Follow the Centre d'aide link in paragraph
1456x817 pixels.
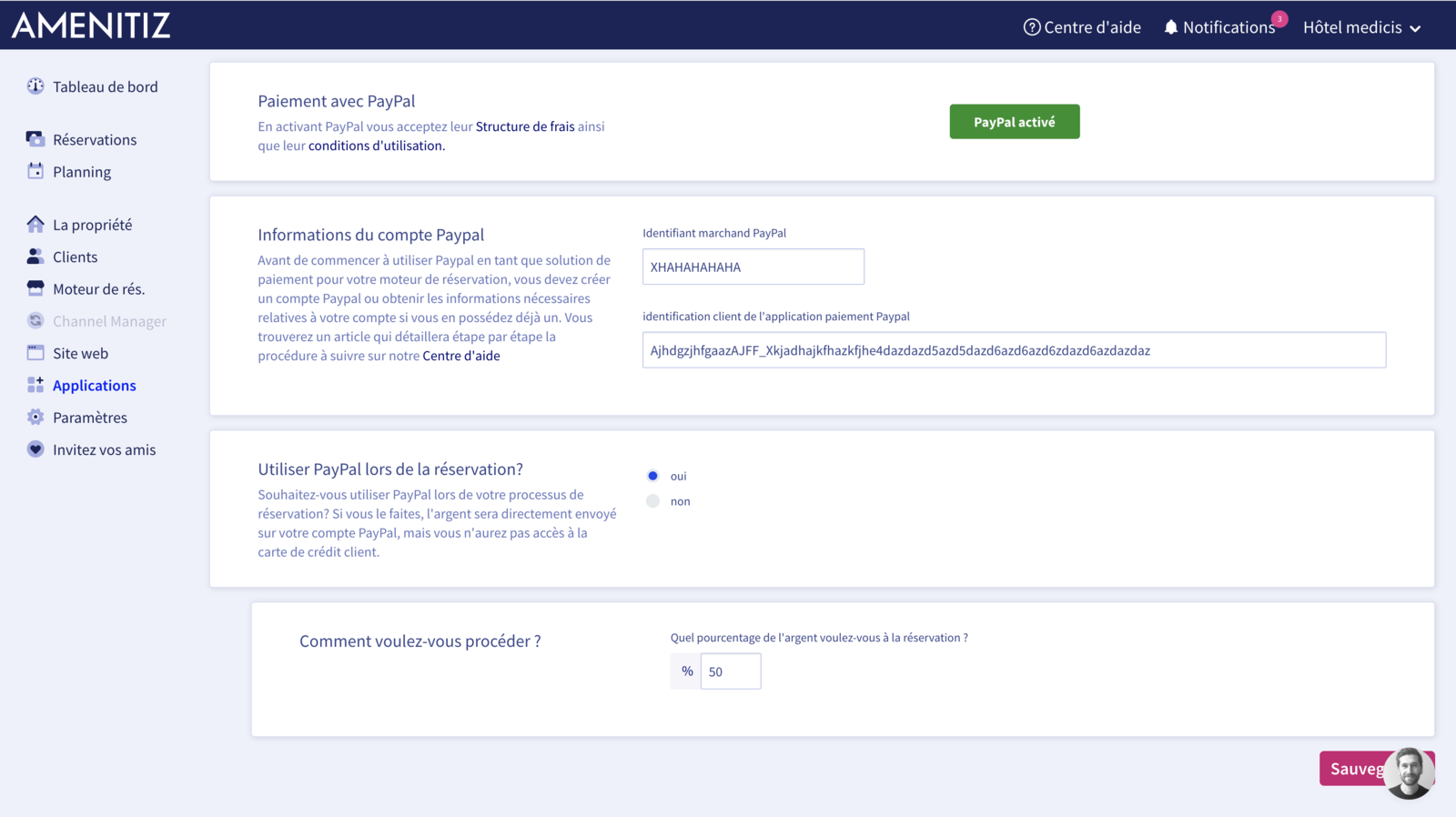(461, 356)
